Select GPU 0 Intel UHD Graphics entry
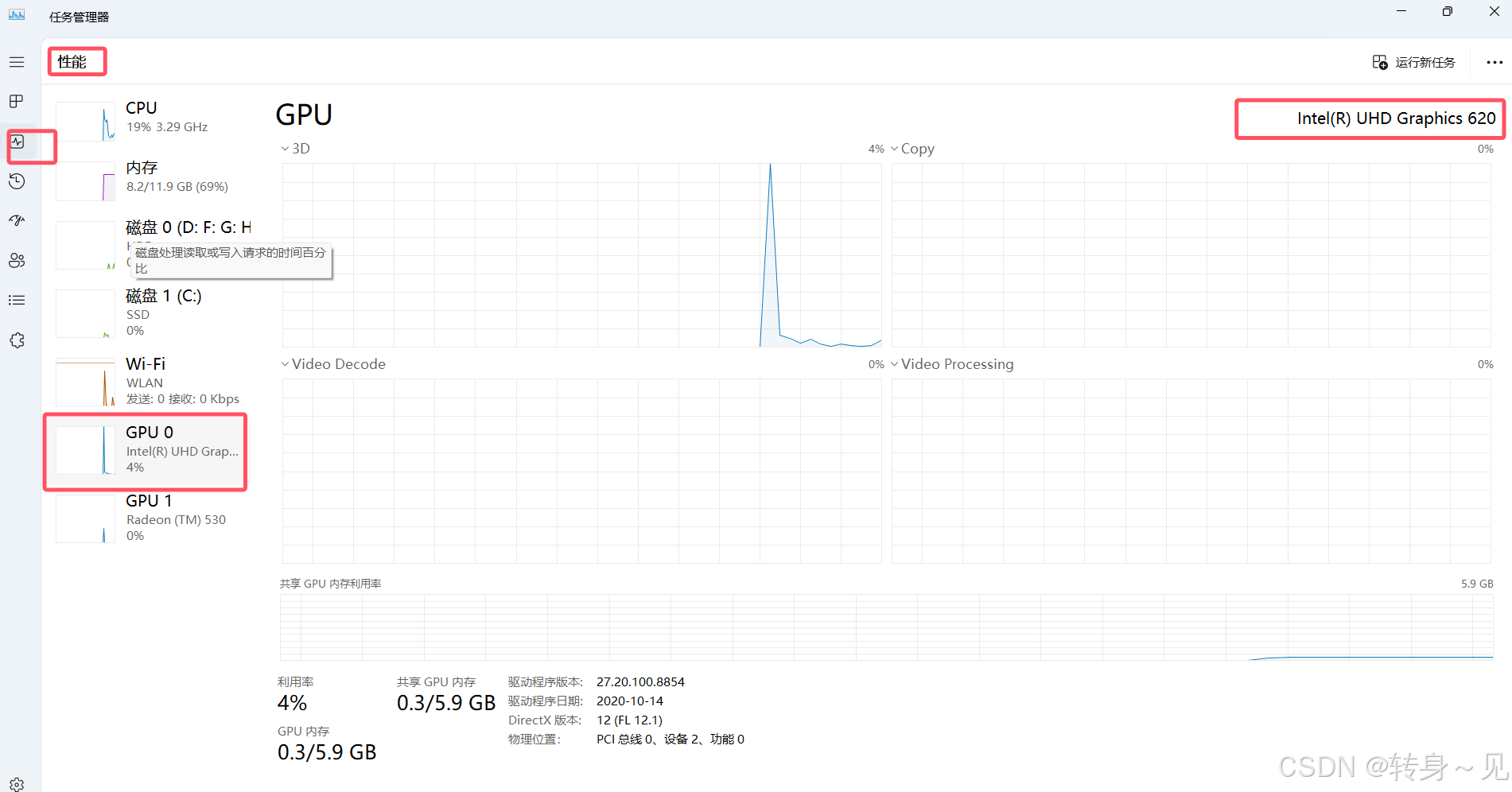 pos(151,450)
